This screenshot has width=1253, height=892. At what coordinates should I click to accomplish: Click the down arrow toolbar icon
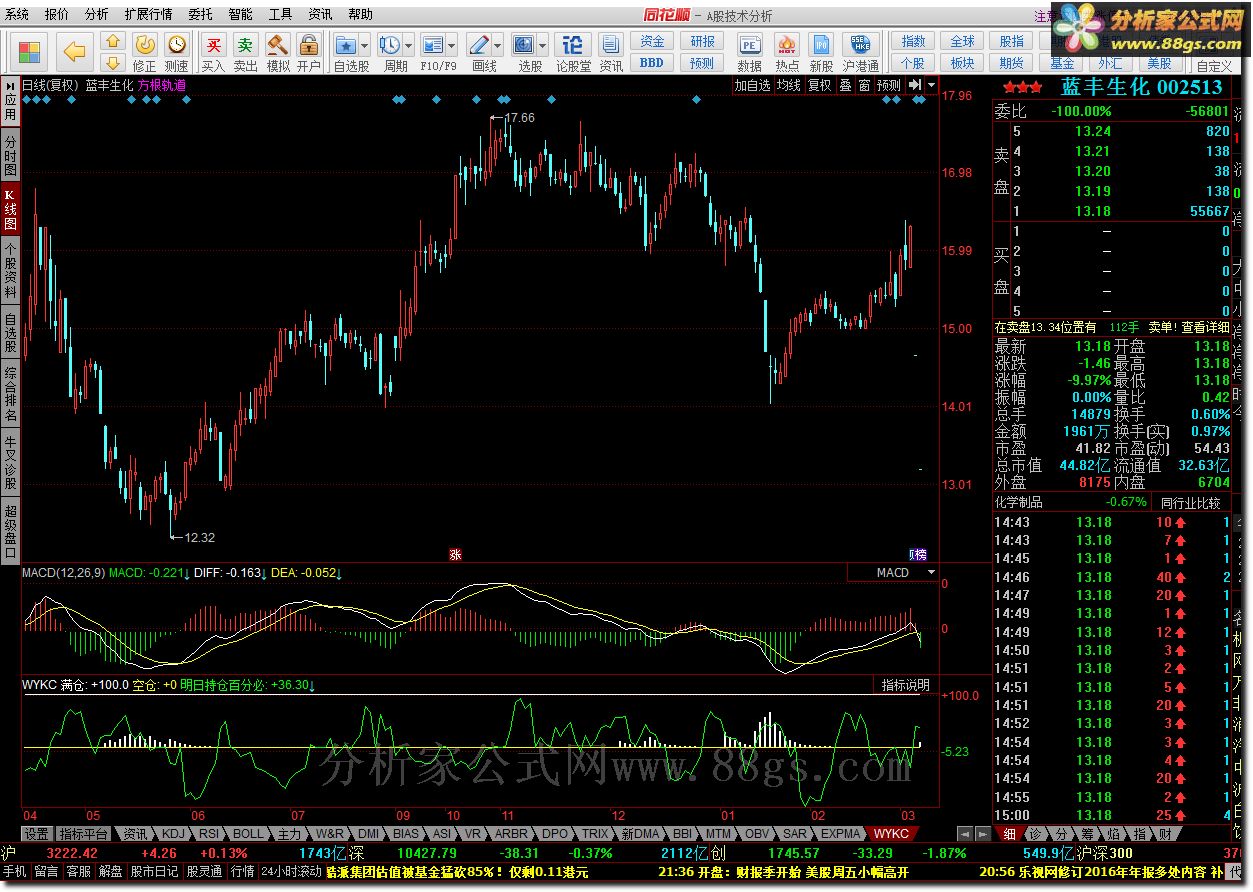click(113, 62)
